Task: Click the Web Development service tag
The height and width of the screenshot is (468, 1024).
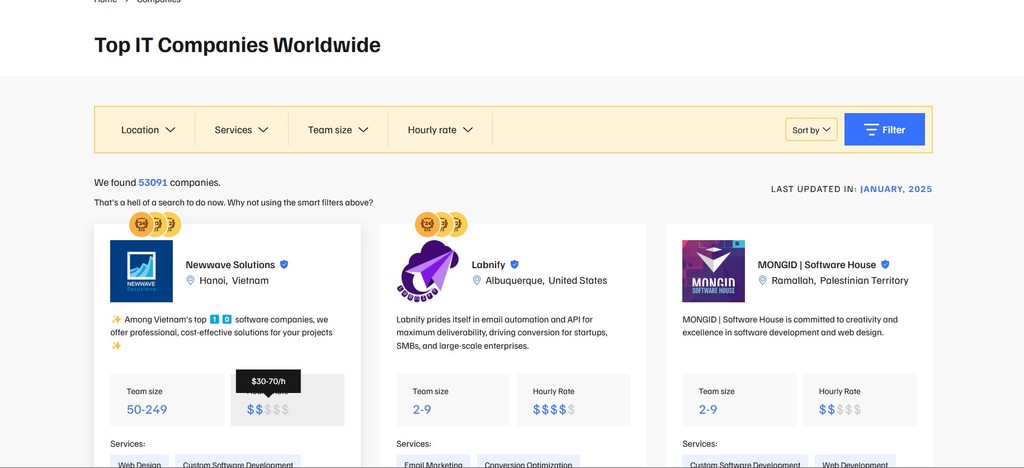Action: click(x=855, y=462)
